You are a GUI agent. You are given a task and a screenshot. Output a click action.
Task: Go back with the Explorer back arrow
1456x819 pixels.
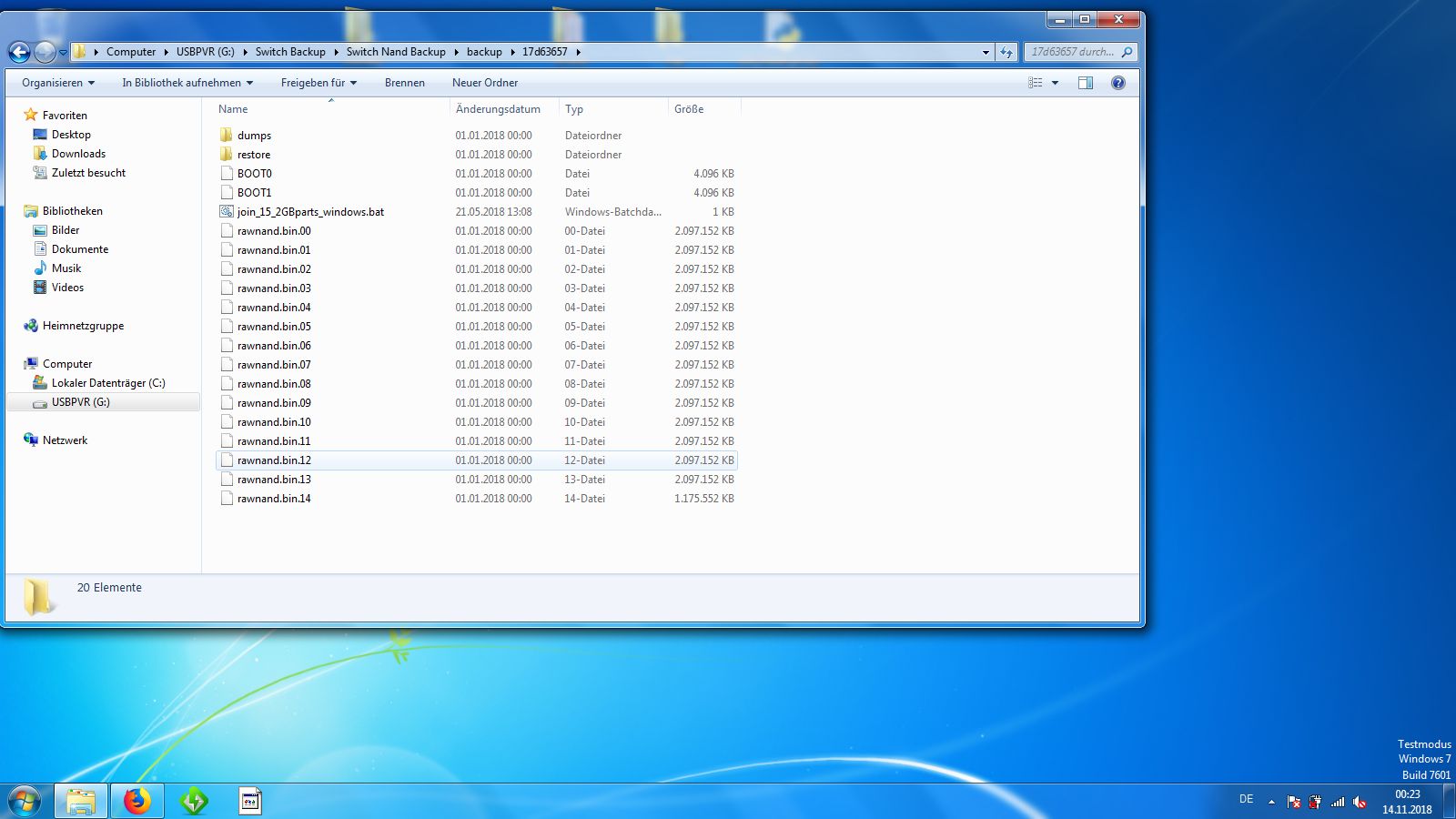pyautogui.click(x=19, y=52)
